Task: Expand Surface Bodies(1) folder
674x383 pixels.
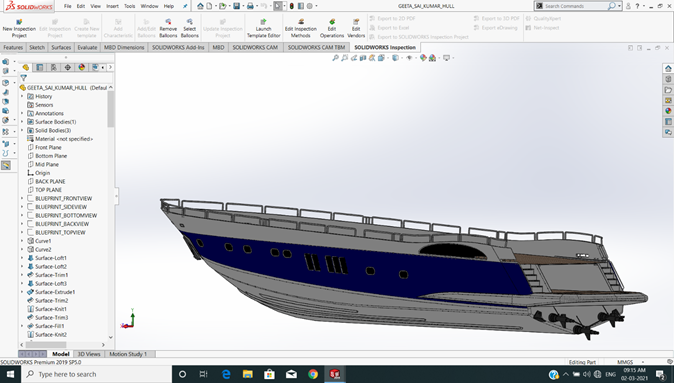Action: 22,122
